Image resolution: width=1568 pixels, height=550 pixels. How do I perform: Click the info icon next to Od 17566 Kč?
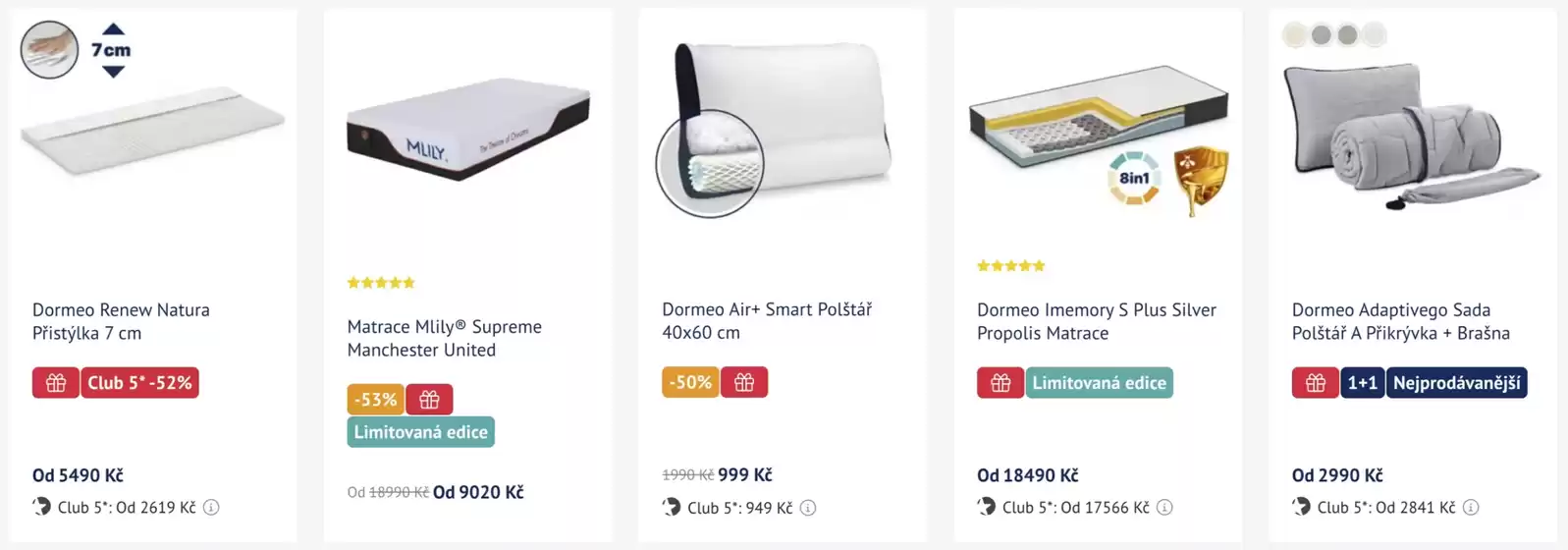1164,508
